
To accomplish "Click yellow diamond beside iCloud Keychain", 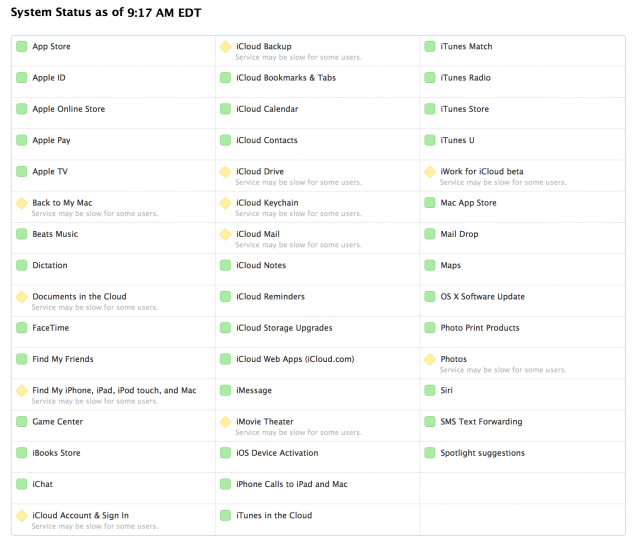I will [225, 203].
